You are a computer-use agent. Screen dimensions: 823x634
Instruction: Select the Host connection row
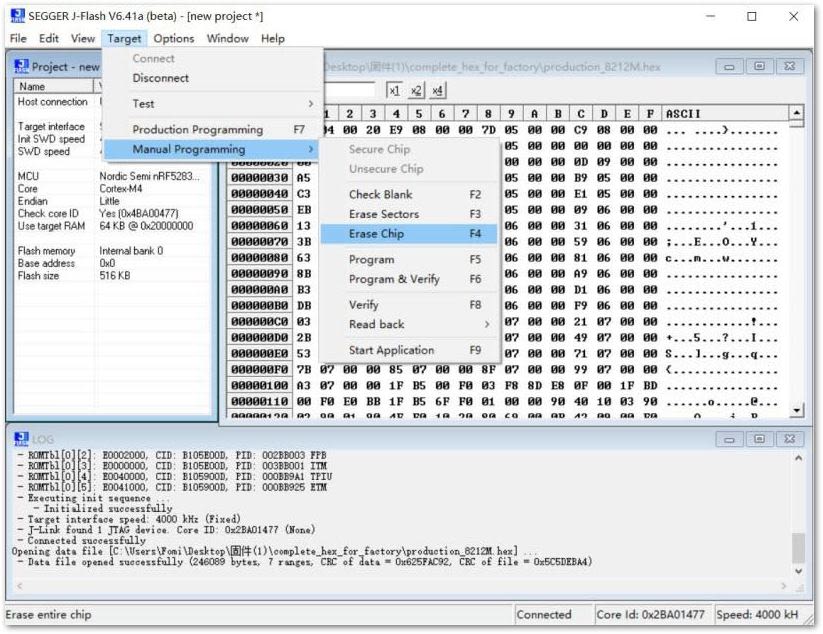tap(58, 102)
